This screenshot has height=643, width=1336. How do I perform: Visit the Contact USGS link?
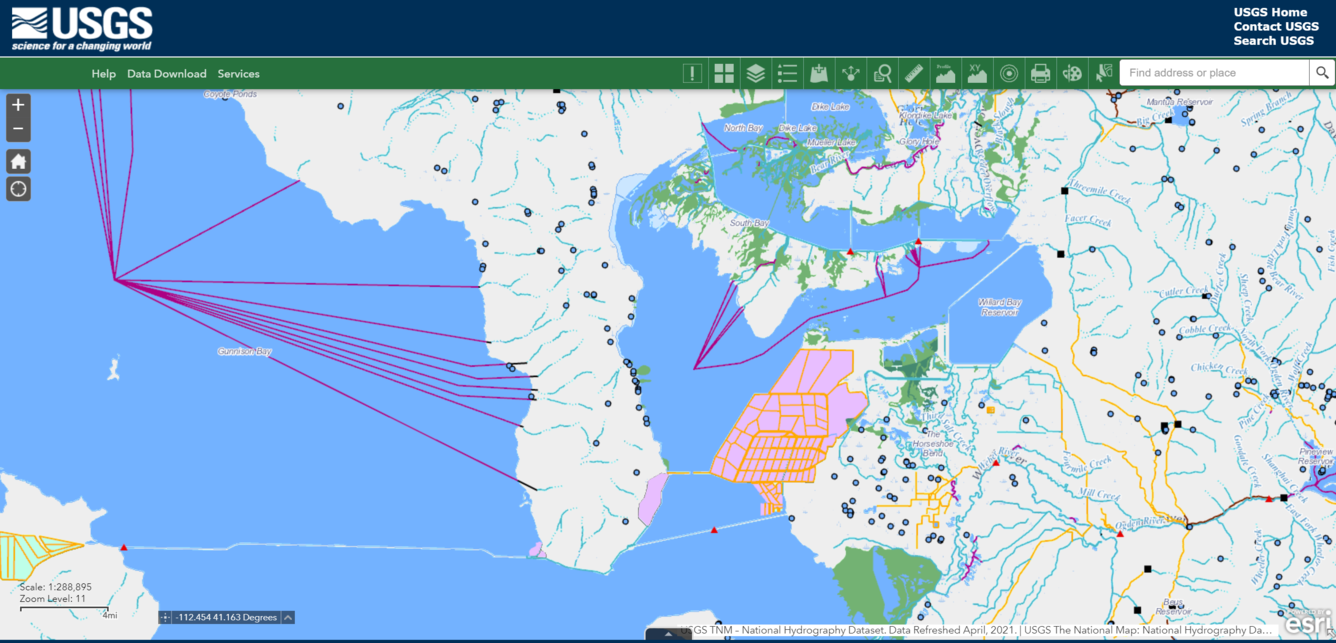1277,26
